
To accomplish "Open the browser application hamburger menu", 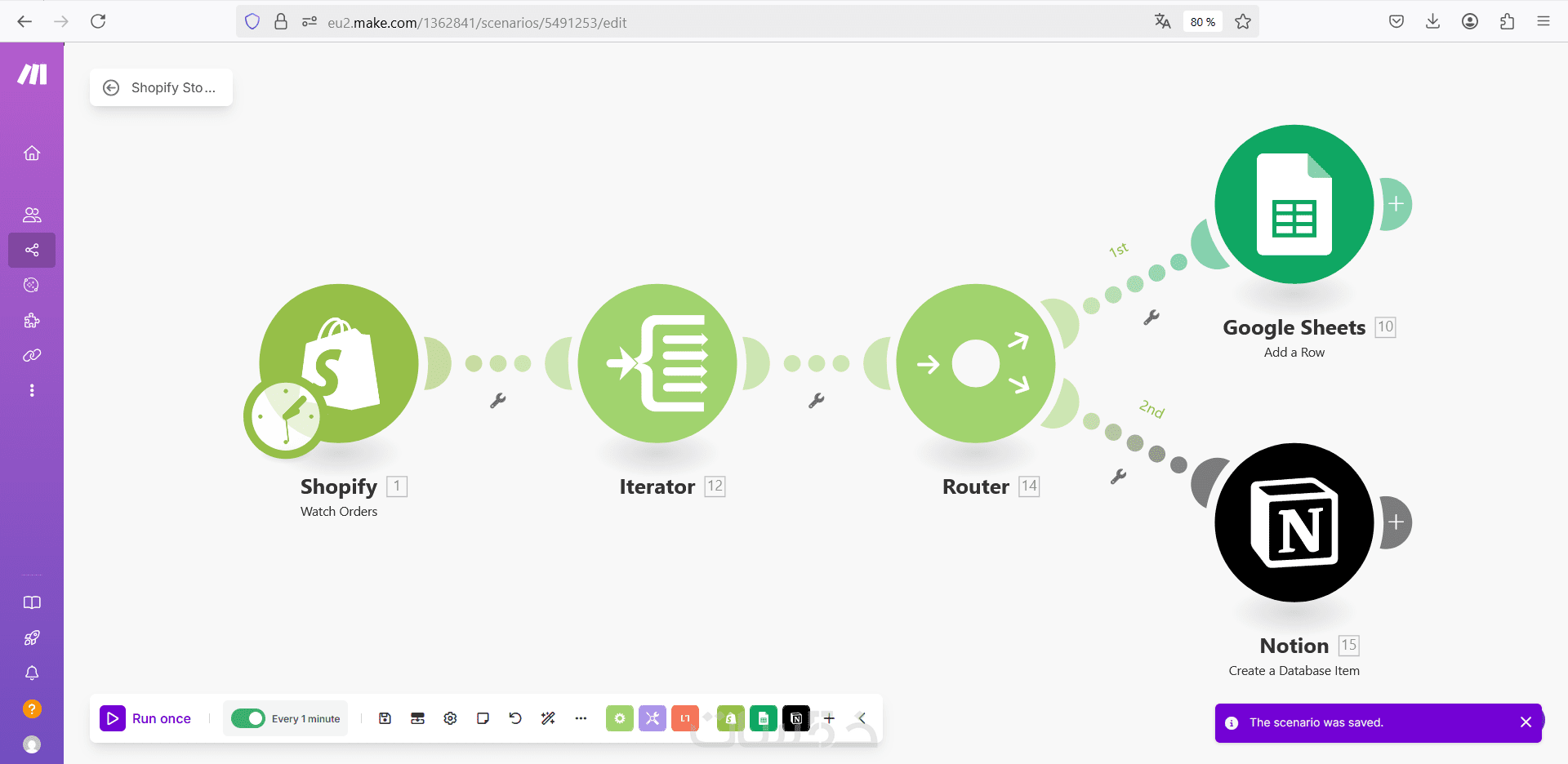I will [1543, 22].
